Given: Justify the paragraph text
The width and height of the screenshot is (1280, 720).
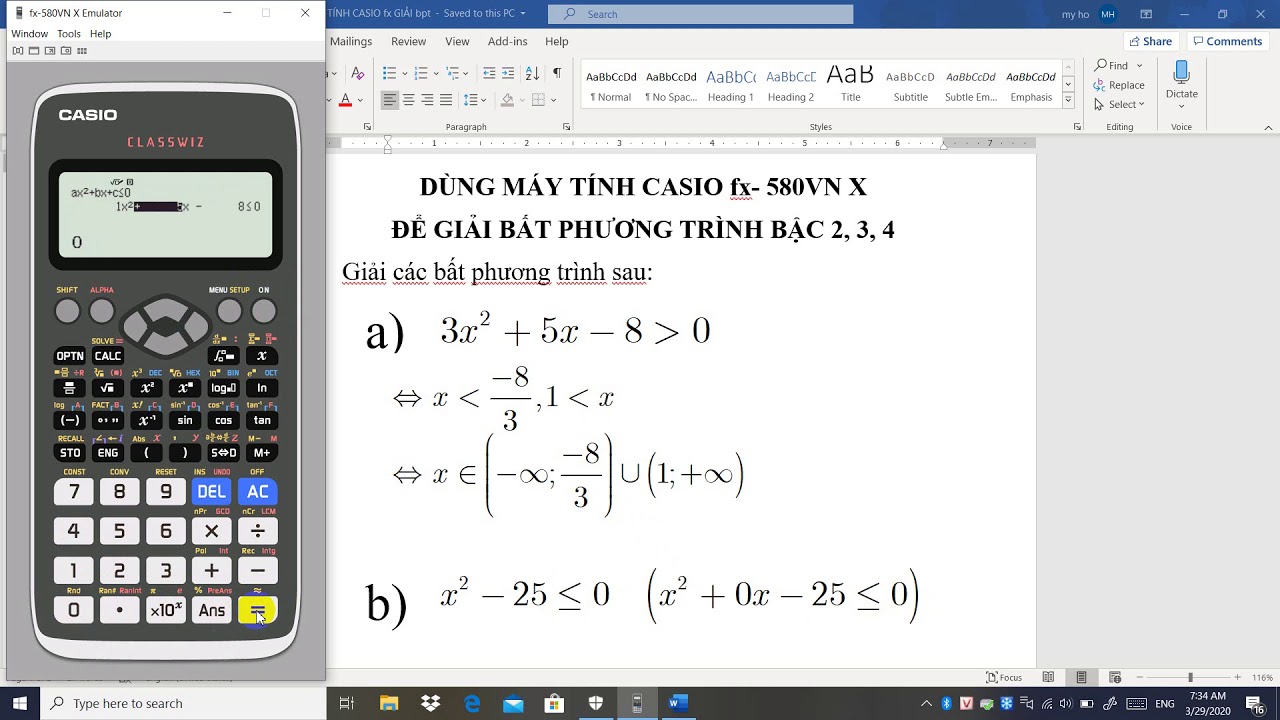Looking at the screenshot, I should [x=446, y=100].
